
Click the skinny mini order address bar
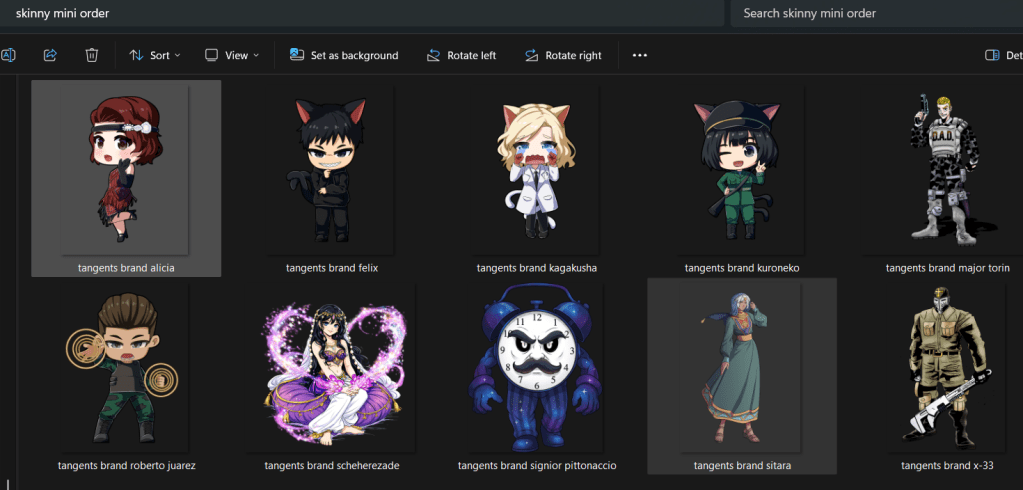pos(360,13)
